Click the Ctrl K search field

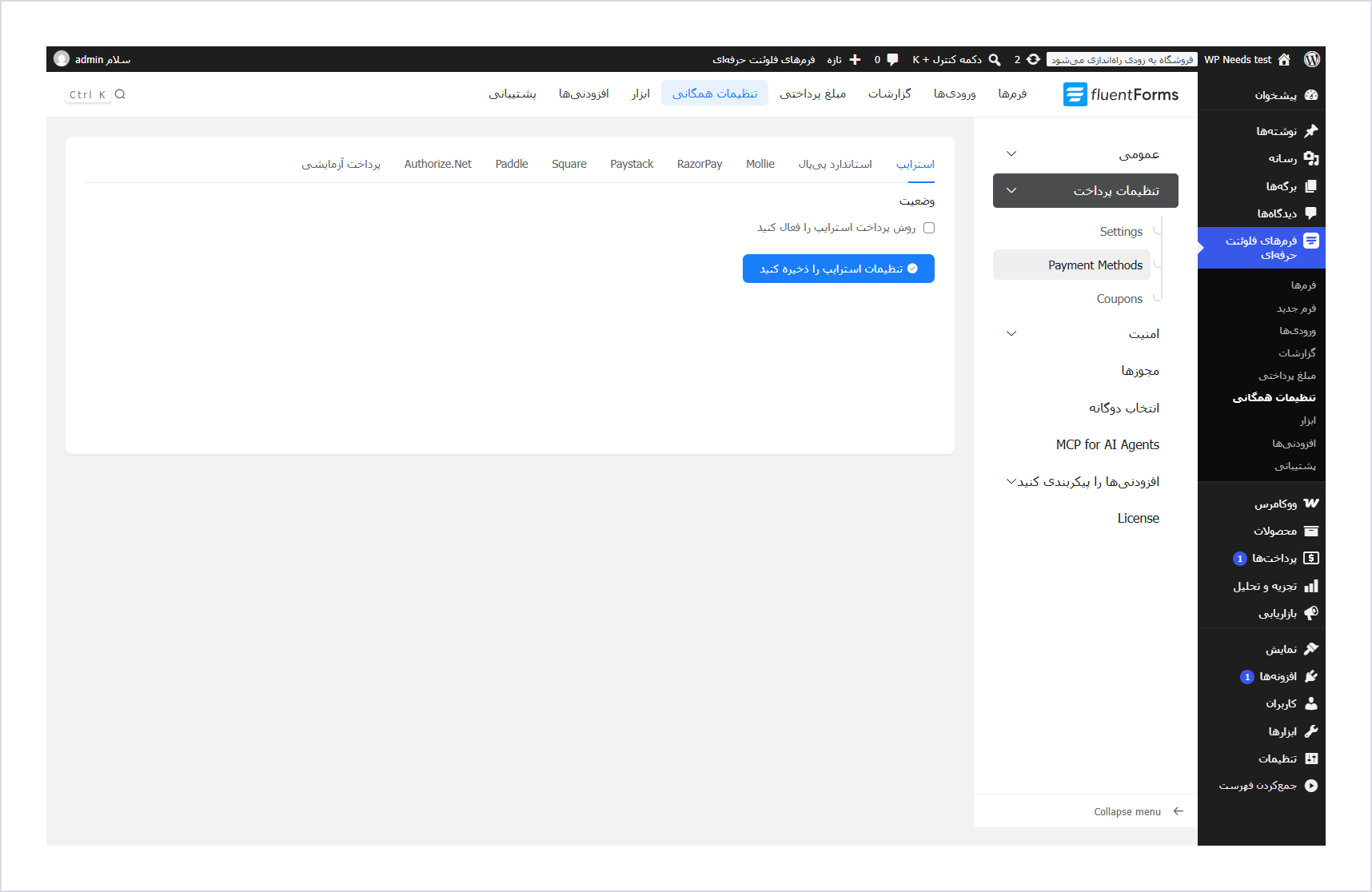[x=98, y=94]
